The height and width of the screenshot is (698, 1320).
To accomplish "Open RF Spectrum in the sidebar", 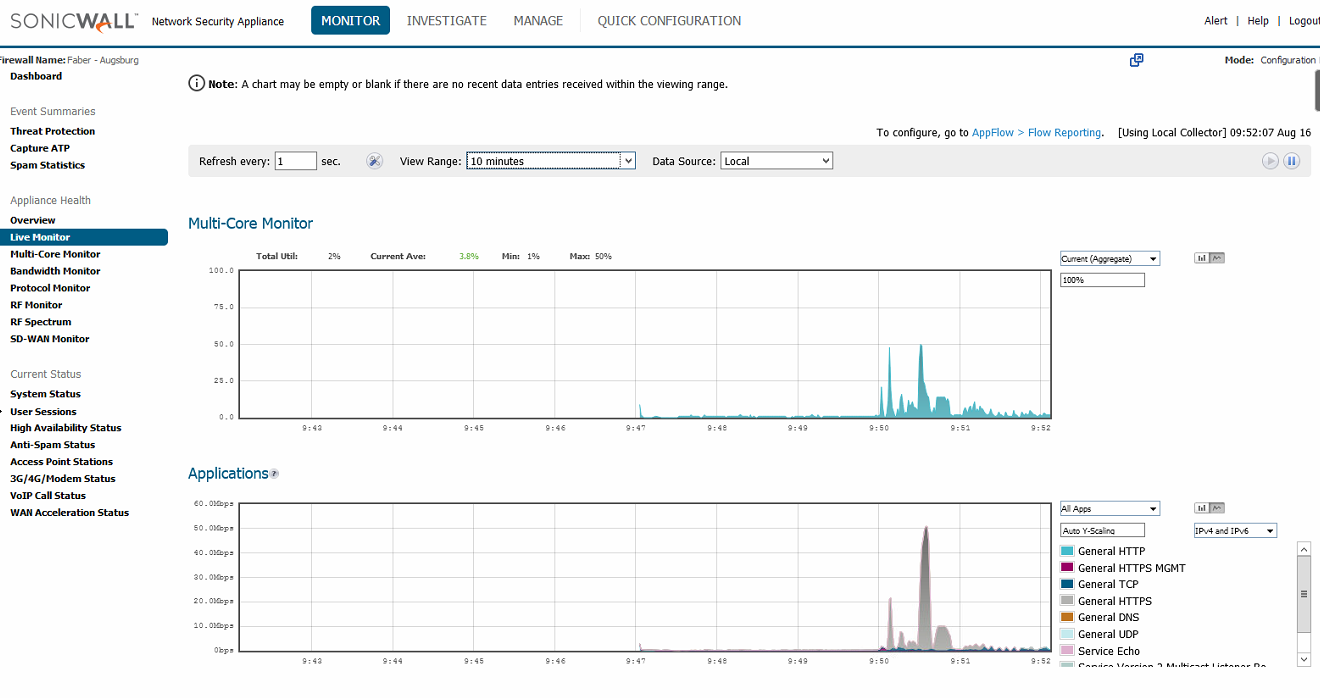I will pos(41,322).
